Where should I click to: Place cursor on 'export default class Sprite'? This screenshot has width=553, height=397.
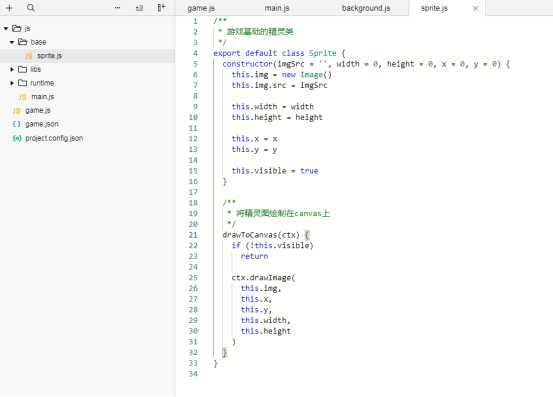pyautogui.click(x=275, y=53)
